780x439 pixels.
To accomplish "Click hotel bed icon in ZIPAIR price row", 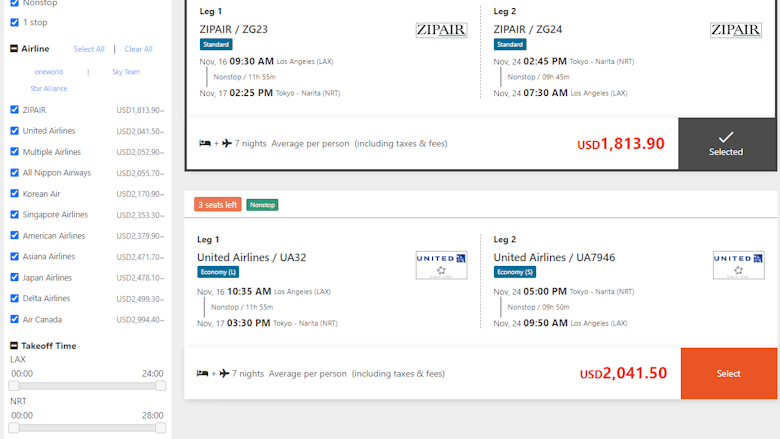I will click(204, 143).
